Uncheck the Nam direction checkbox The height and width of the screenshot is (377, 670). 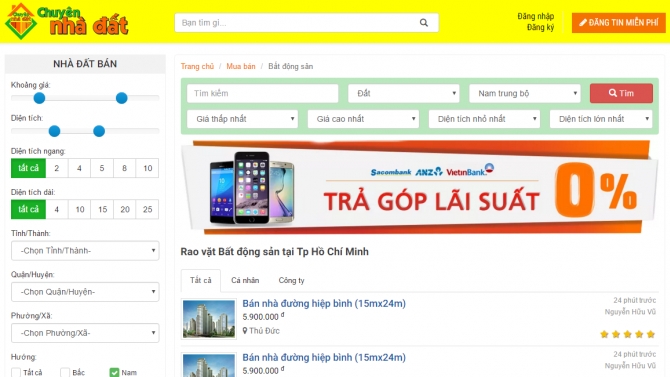(114, 372)
